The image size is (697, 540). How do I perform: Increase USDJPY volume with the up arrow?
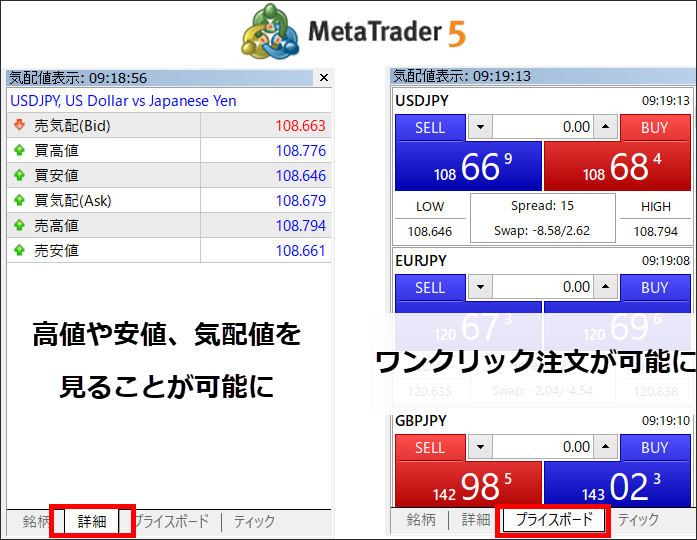pos(607,127)
